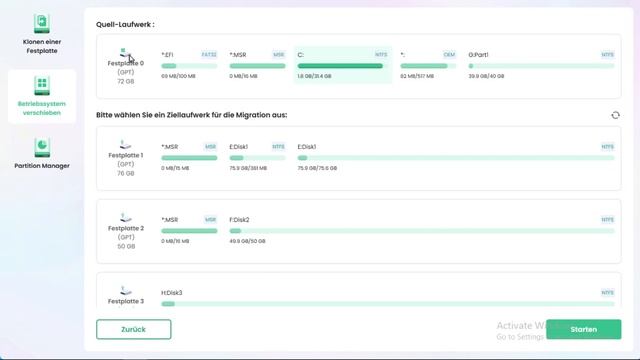The image size is (640, 360).
Task: Click the *:MSR label on Festplatte 0
Action: pyautogui.click(x=238, y=55)
